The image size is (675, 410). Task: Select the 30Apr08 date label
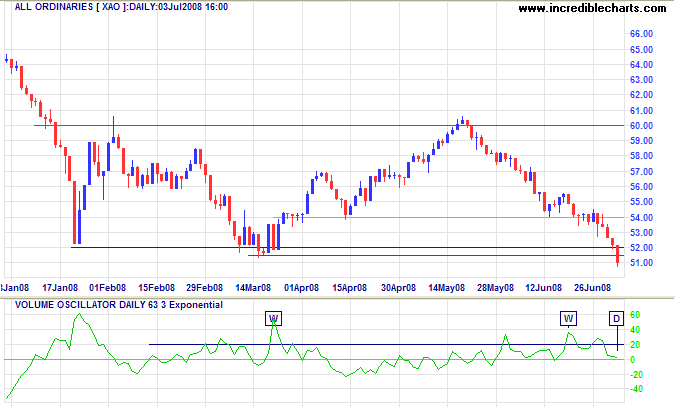pos(399,288)
